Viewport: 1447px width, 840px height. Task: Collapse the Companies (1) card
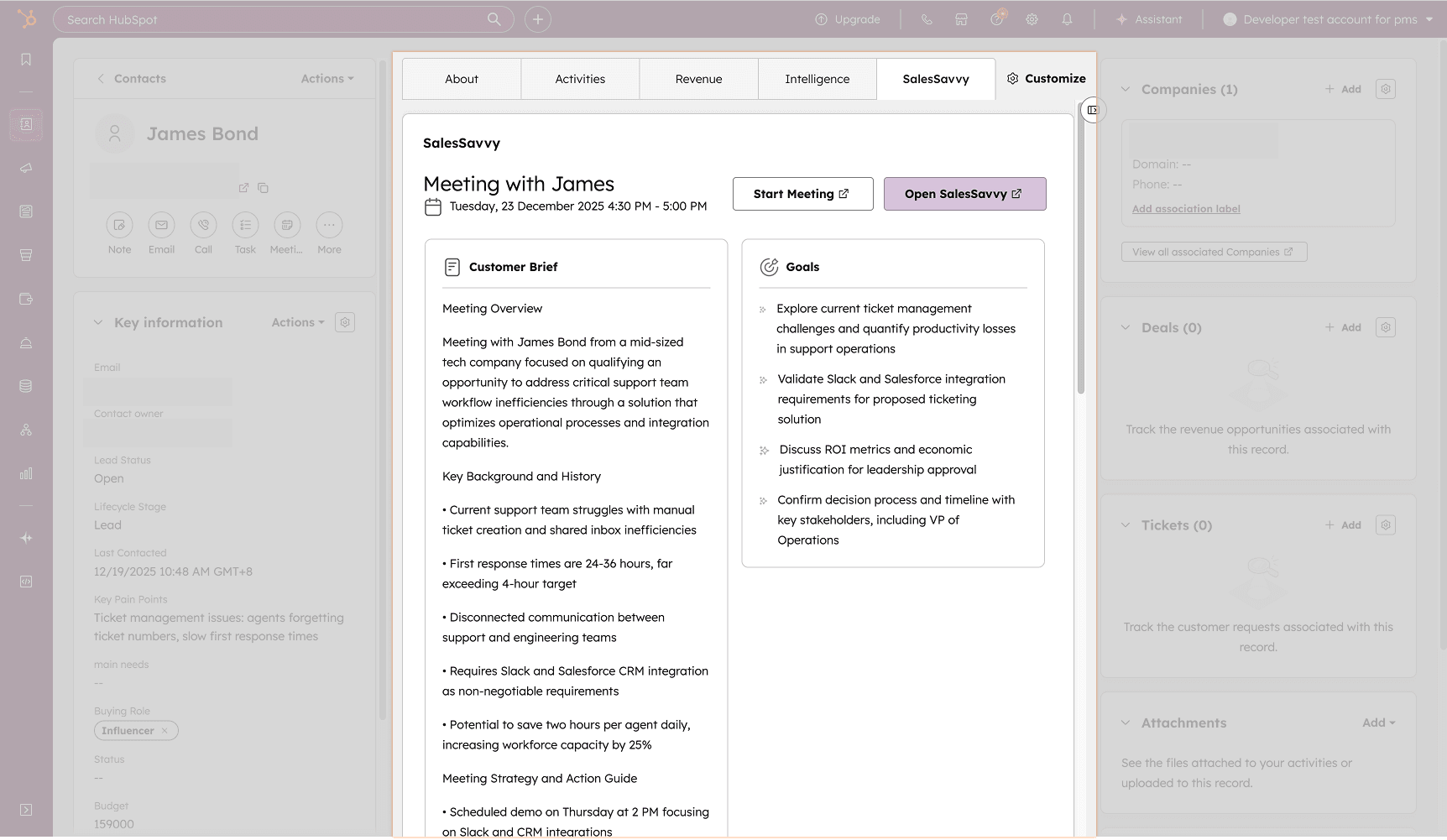coord(1126,89)
